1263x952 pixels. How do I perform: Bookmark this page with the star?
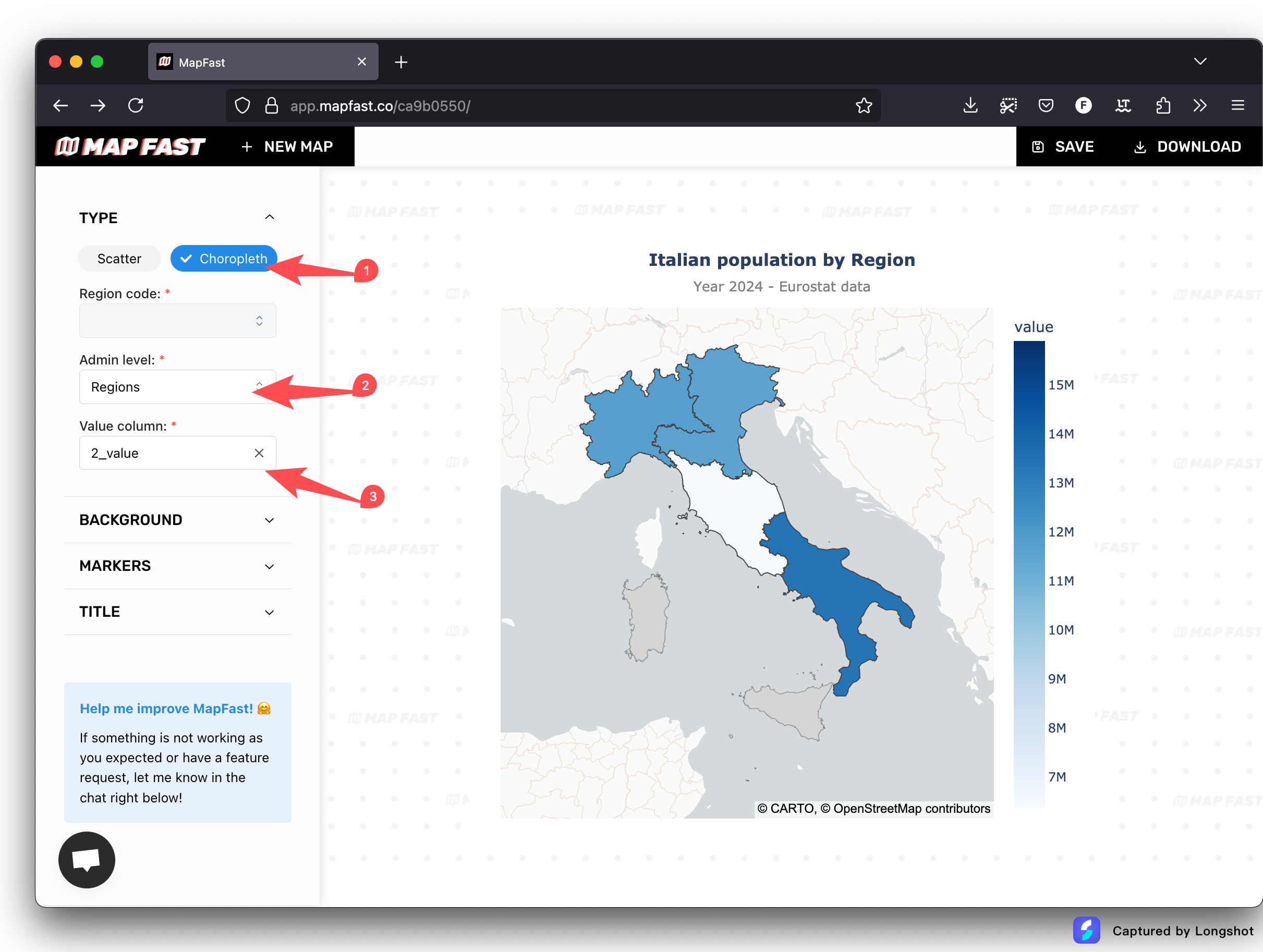(x=864, y=106)
